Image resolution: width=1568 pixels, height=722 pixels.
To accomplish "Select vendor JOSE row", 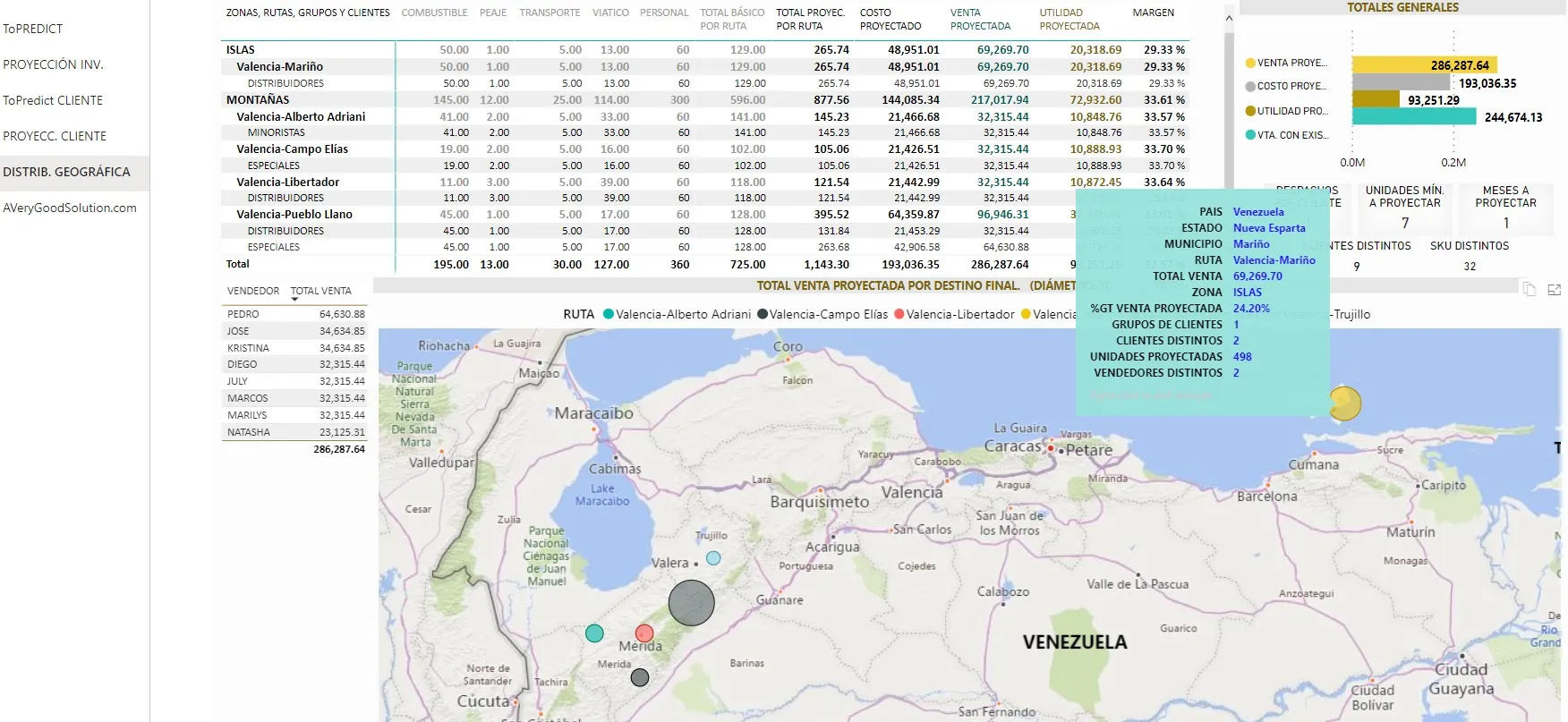I will tap(295, 331).
